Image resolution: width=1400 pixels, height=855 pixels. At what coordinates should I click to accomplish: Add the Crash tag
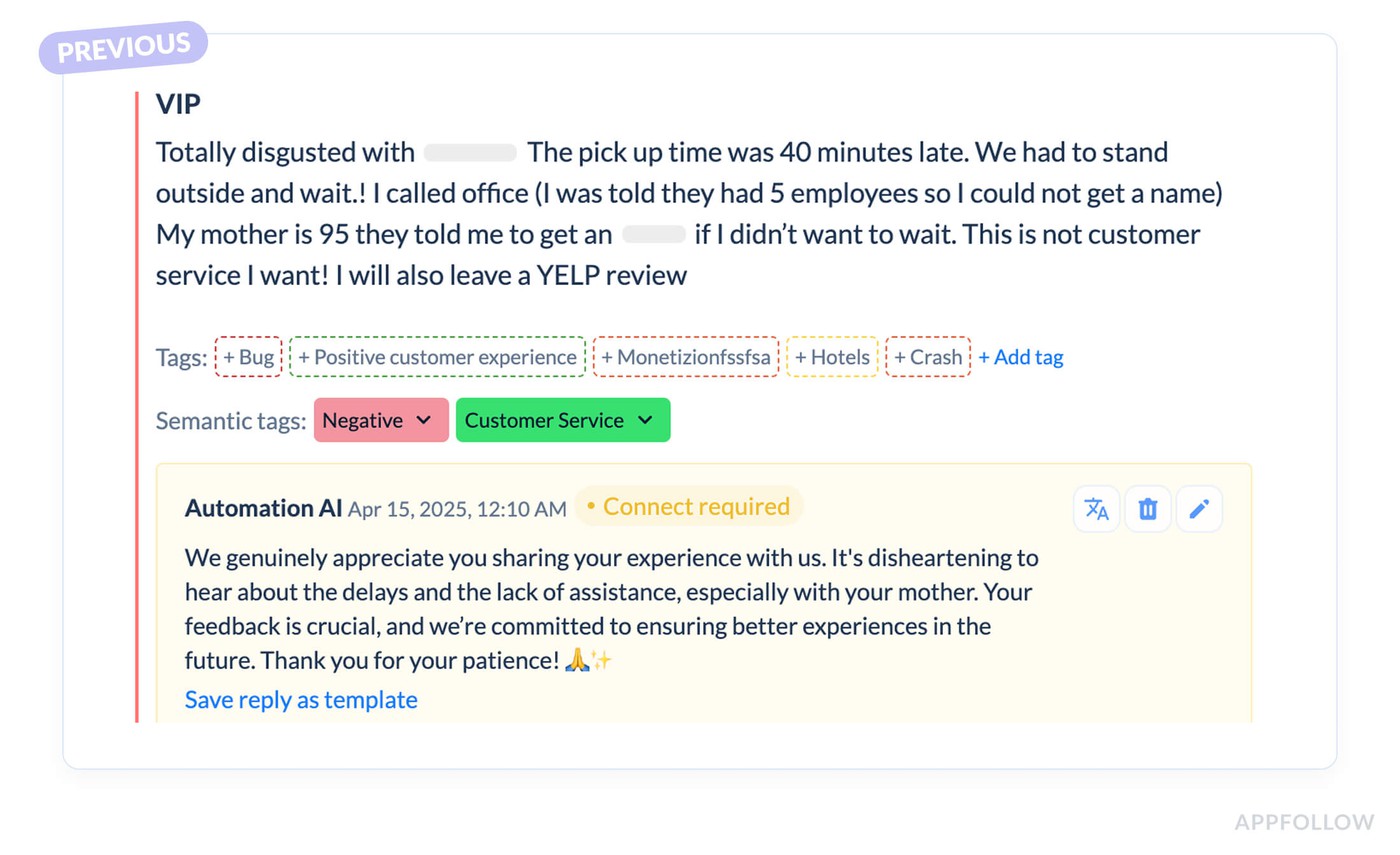(x=928, y=357)
